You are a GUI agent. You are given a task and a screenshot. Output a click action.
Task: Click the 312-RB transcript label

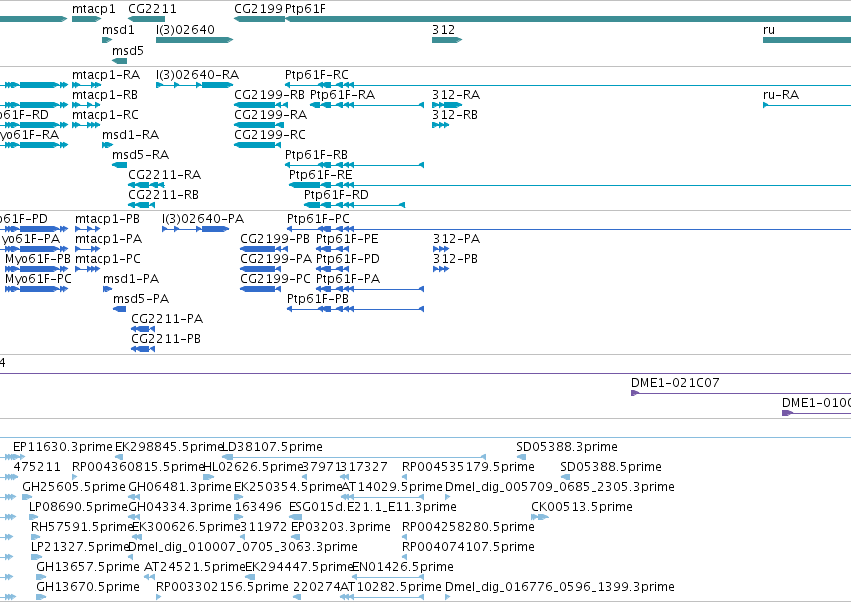[x=455, y=115]
